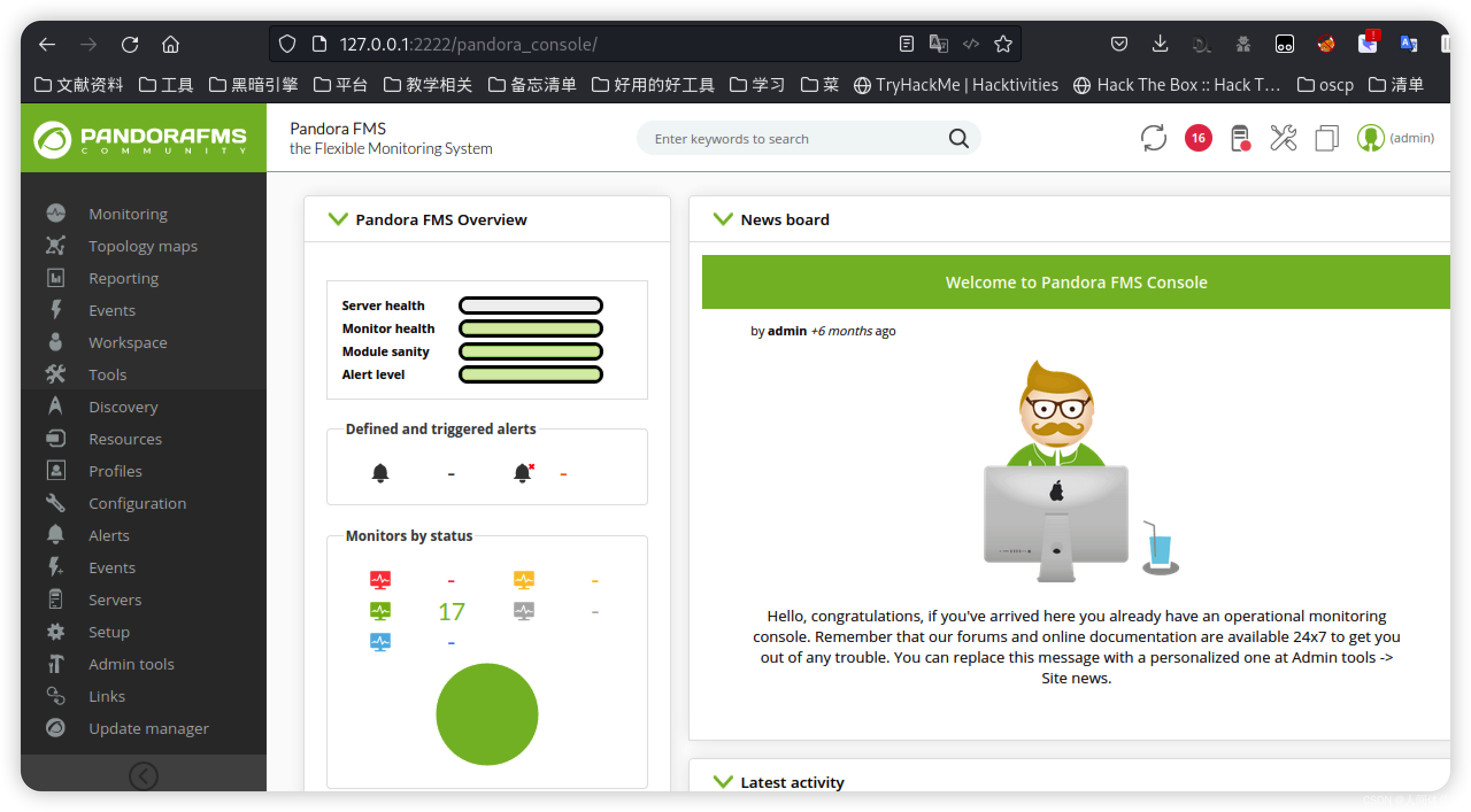Go back with the browser back arrow
The height and width of the screenshot is (812, 1471).
47,44
